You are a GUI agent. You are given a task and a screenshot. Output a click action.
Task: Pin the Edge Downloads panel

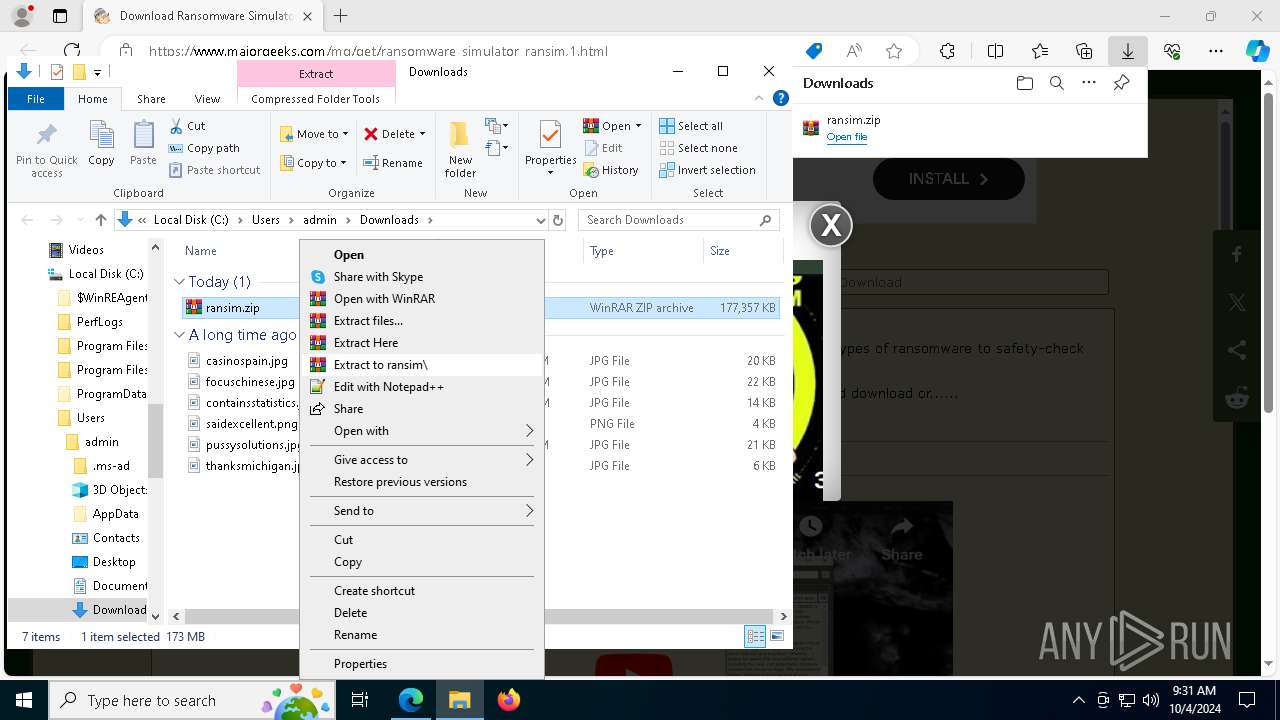tap(1121, 83)
